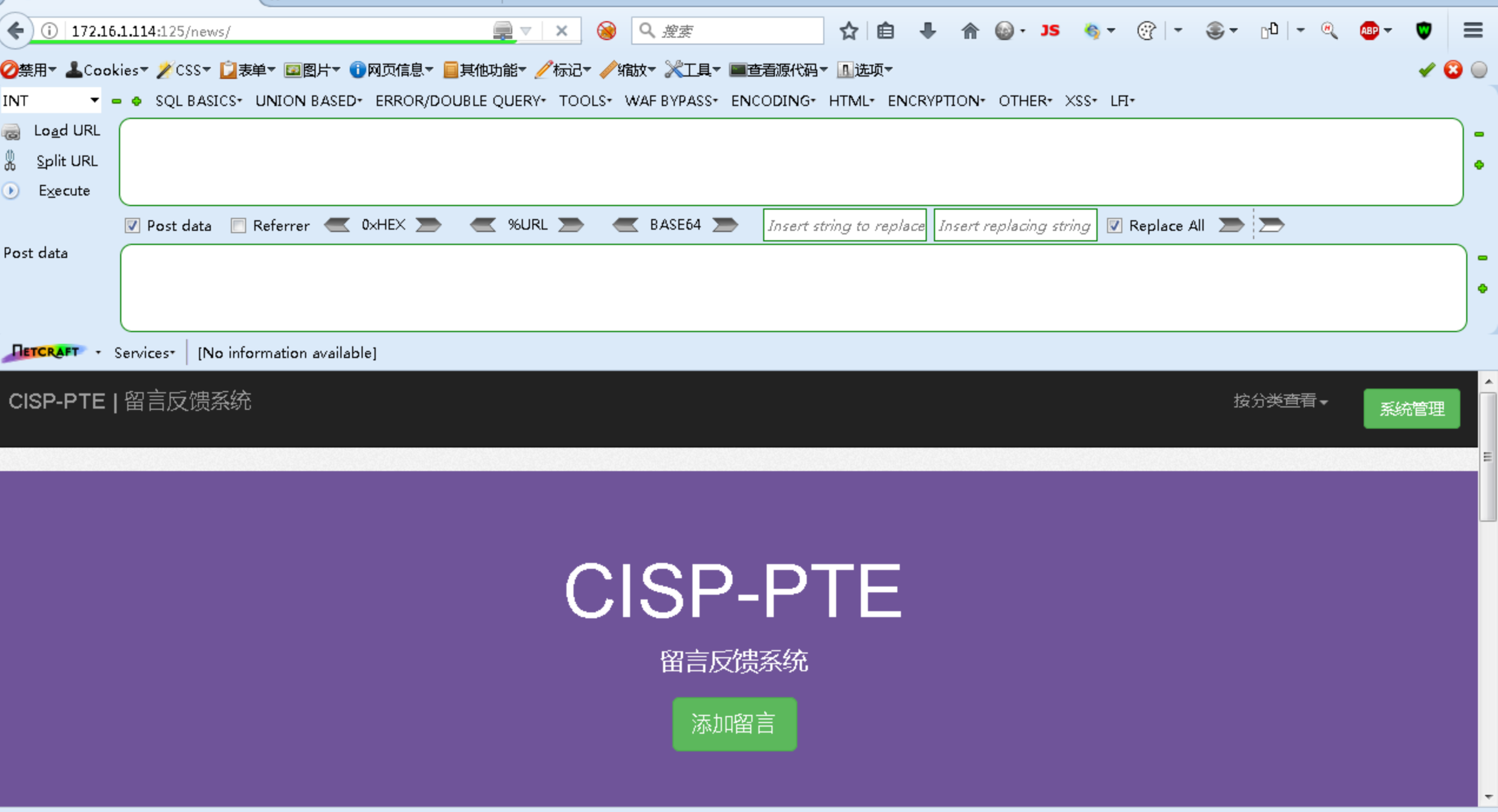This screenshot has width=1498, height=812.
Task: Enable the Referrer checkbox
Action: 238,226
